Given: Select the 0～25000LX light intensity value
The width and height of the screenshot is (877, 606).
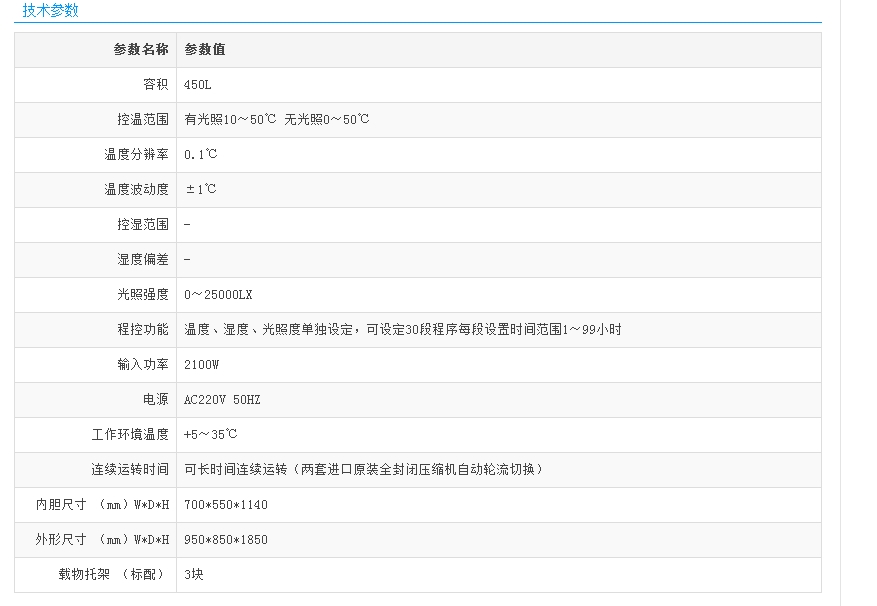Looking at the screenshot, I should (x=218, y=295).
